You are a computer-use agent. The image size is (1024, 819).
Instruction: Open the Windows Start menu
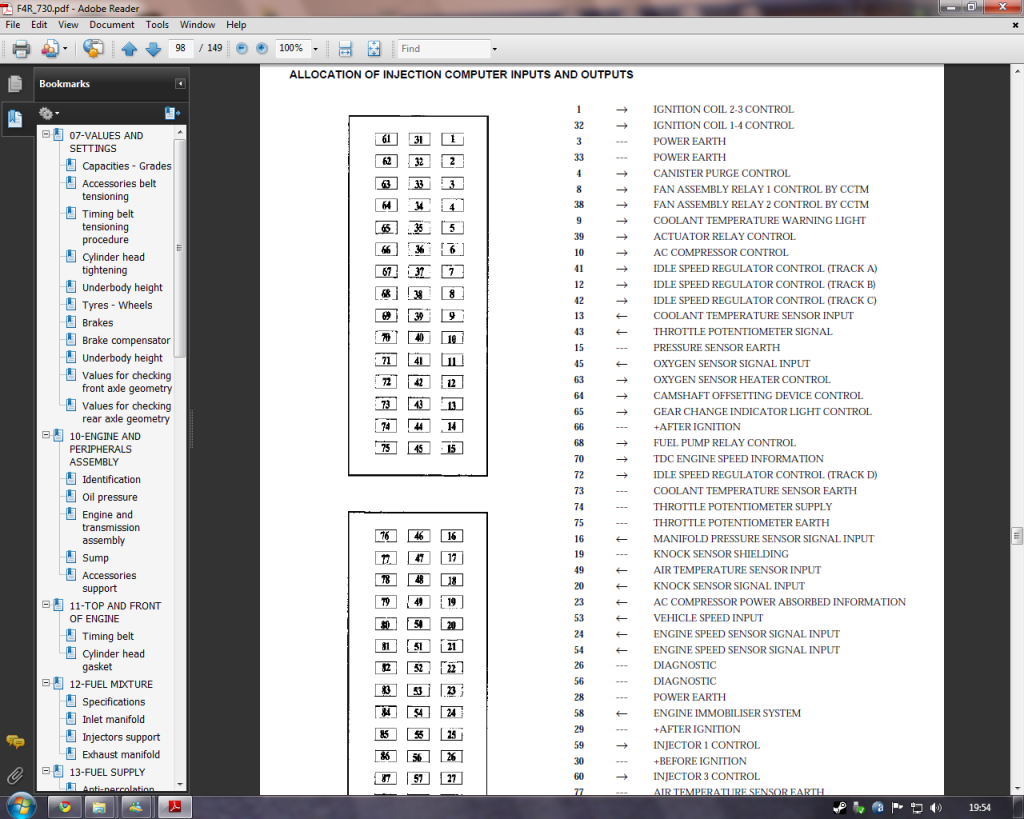point(21,806)
